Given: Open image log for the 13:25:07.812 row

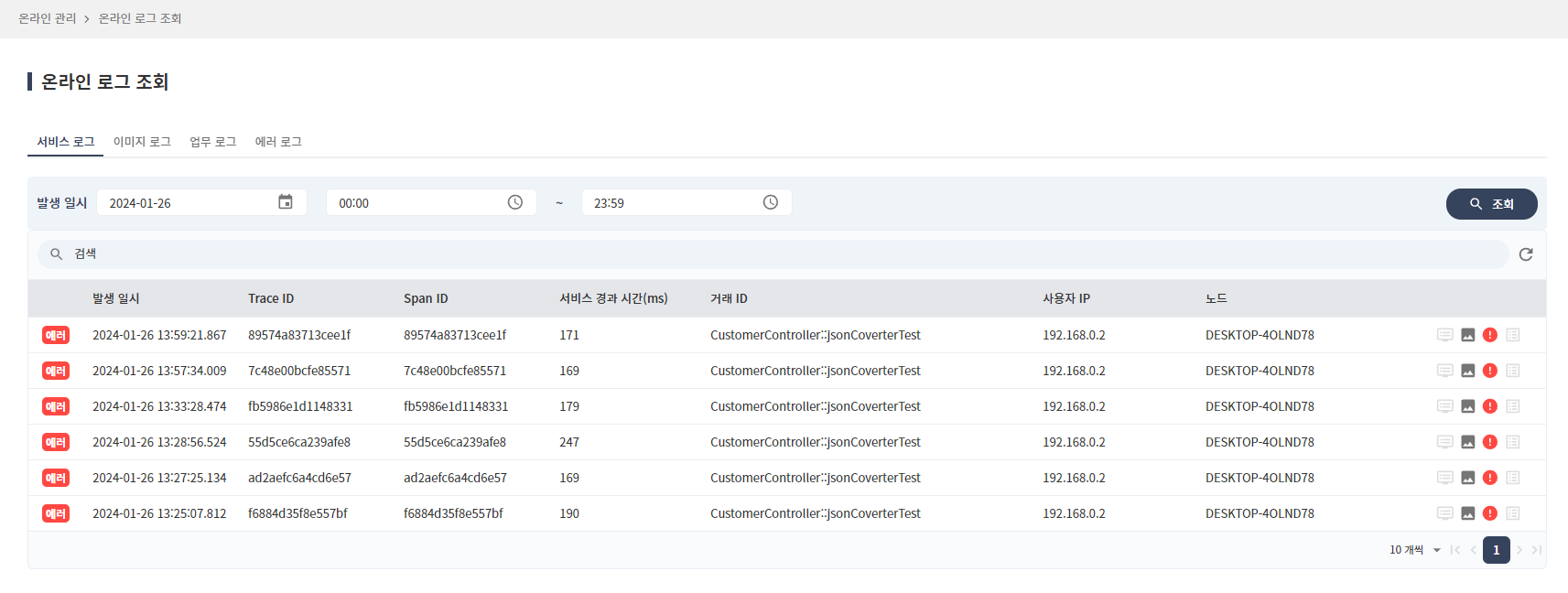Looking at the screenshot, I should click(1467, 513).
